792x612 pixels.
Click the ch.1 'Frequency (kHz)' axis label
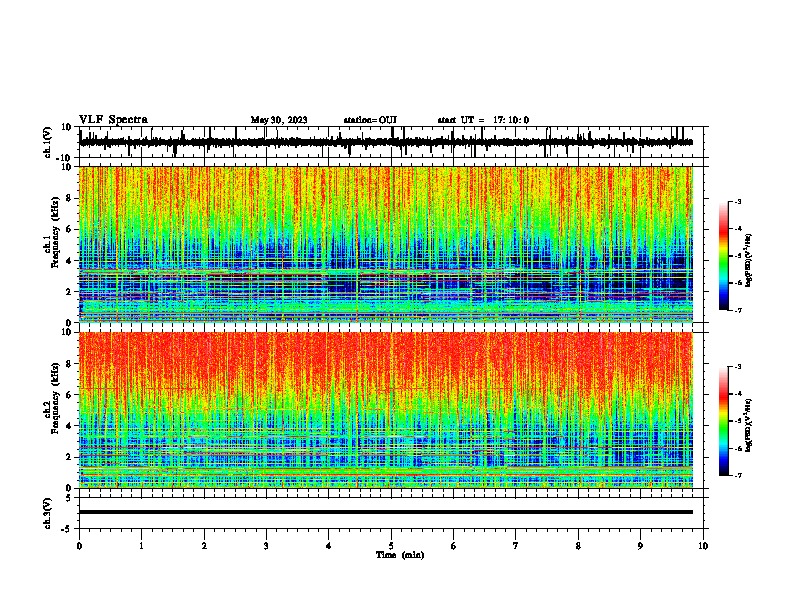[x=55, y=232]
